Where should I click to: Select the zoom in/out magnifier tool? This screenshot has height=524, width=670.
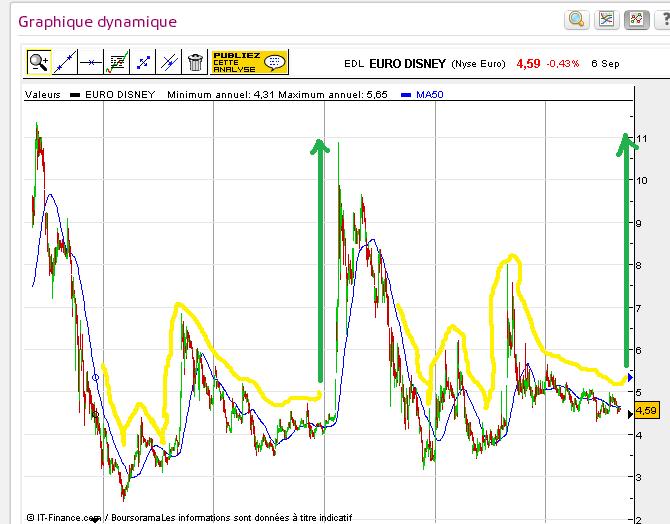tap(39, 62)
